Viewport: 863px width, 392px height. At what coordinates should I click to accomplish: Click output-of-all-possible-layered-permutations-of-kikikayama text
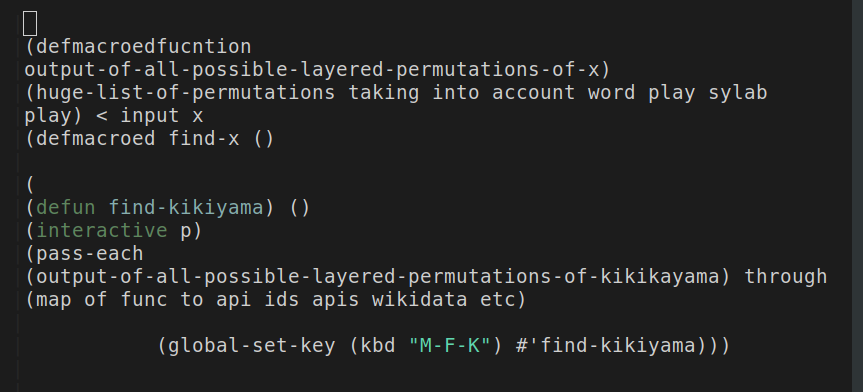(x=377, y=276)
